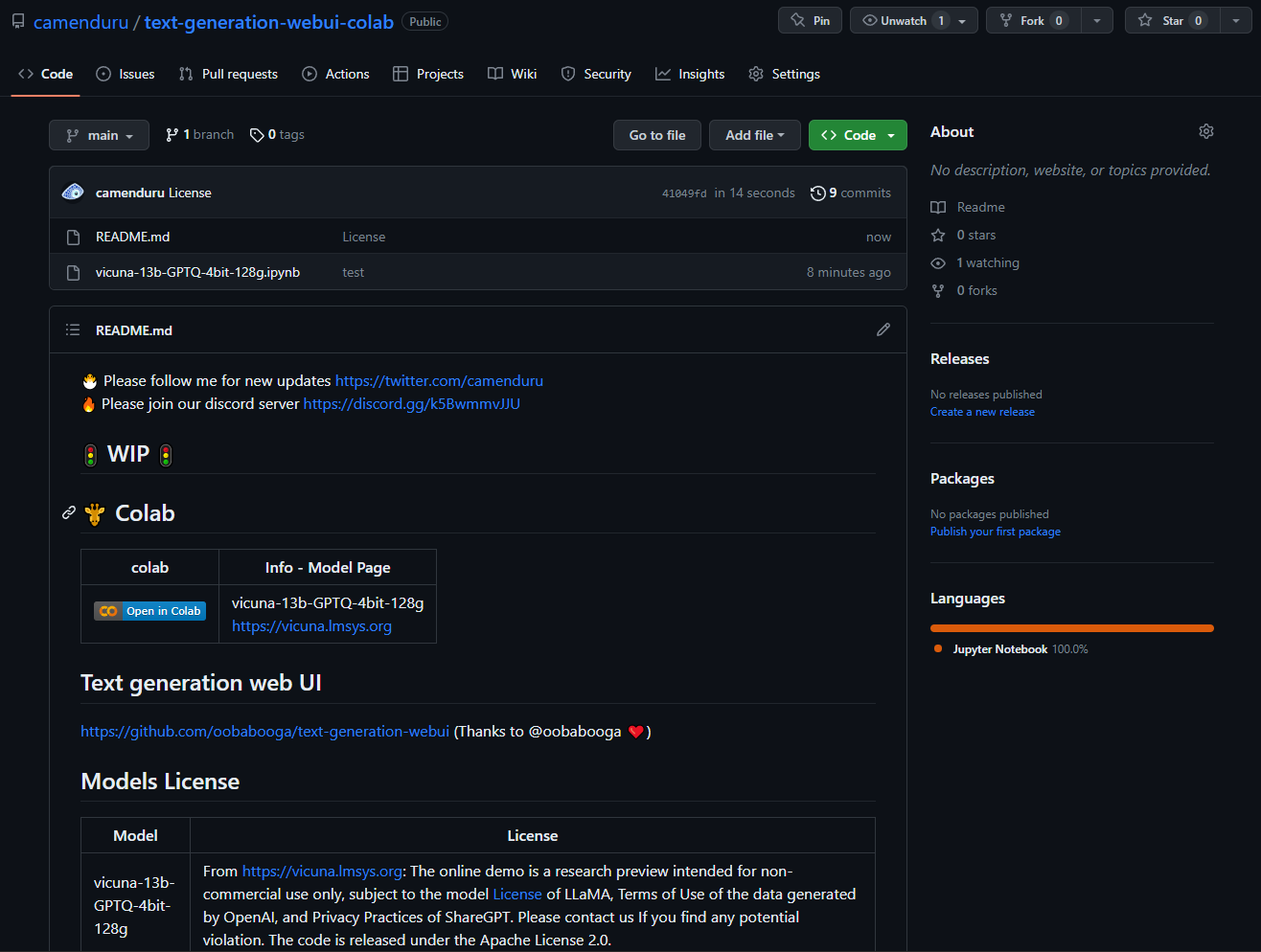The width and height of the screenshot is (1261, 952).
Task: Click the commit hash 41049fd
Action: (684, 193)
